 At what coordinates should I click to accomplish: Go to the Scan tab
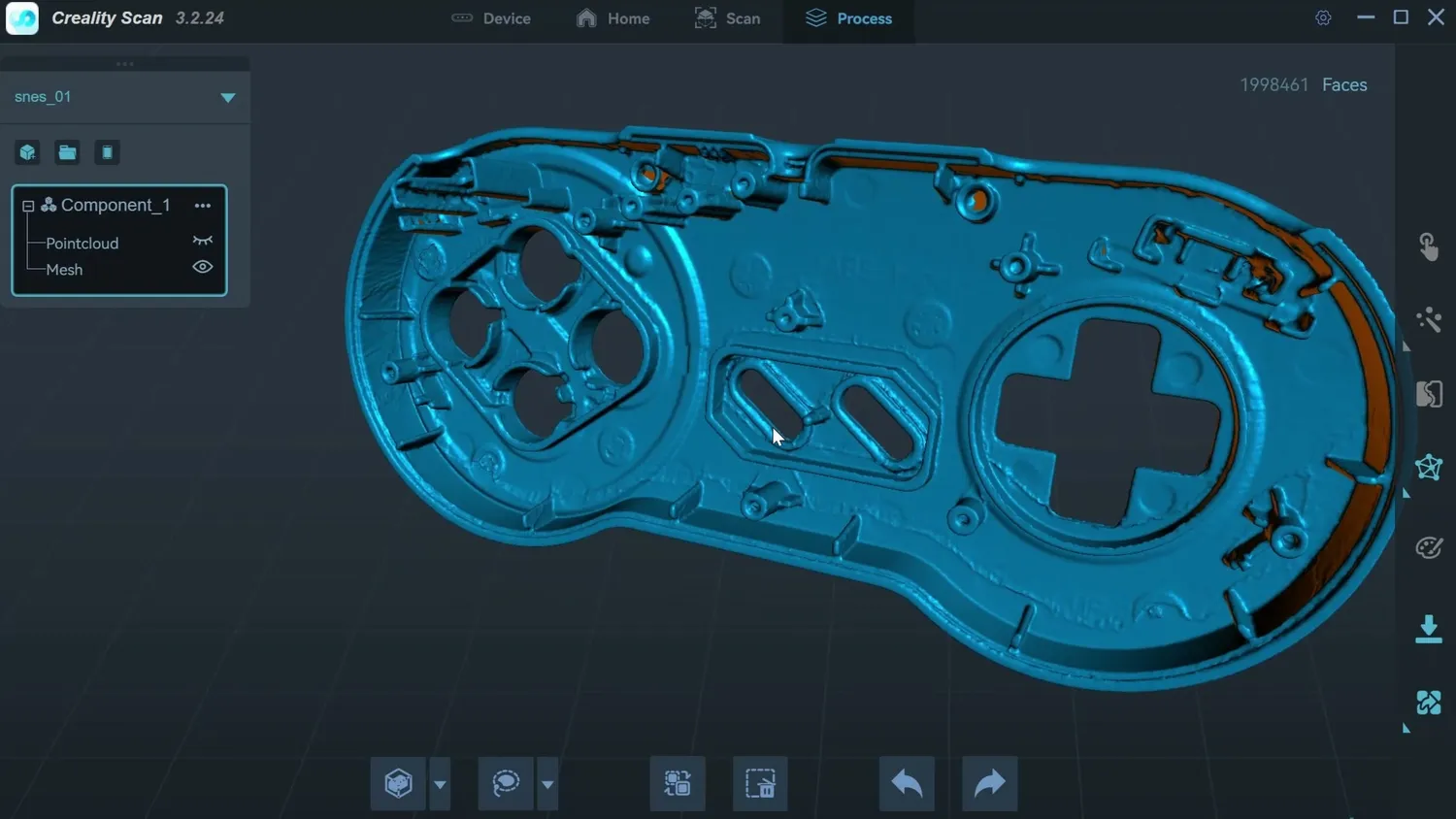tap(728, 18)
